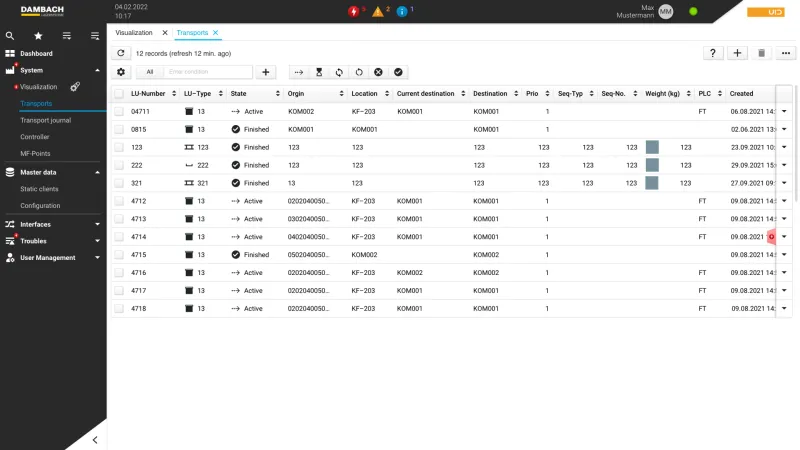Click the All filter button
800x450 pixels.
click(149, 72)
